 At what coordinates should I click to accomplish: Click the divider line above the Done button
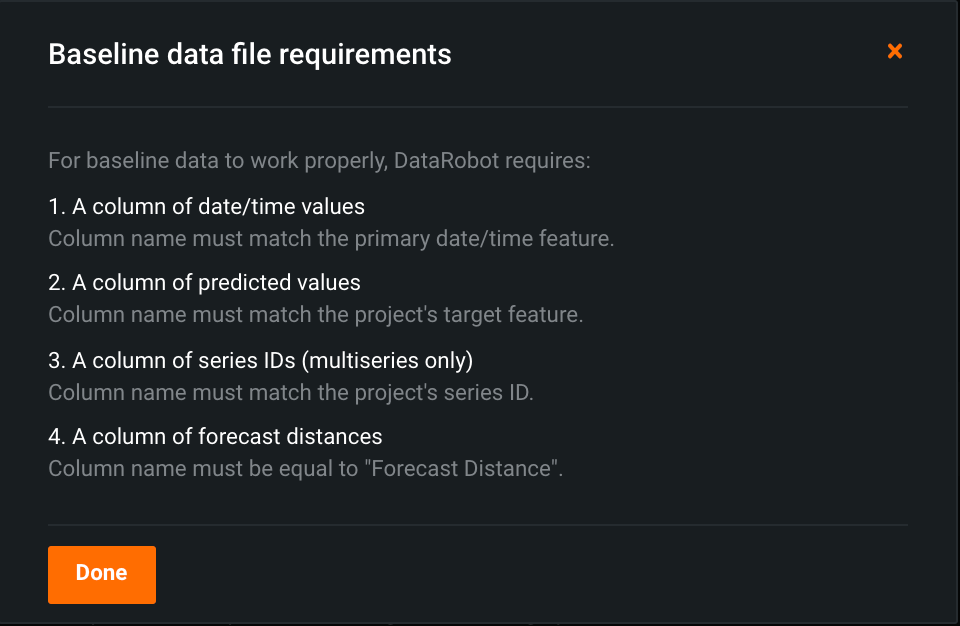478,524
